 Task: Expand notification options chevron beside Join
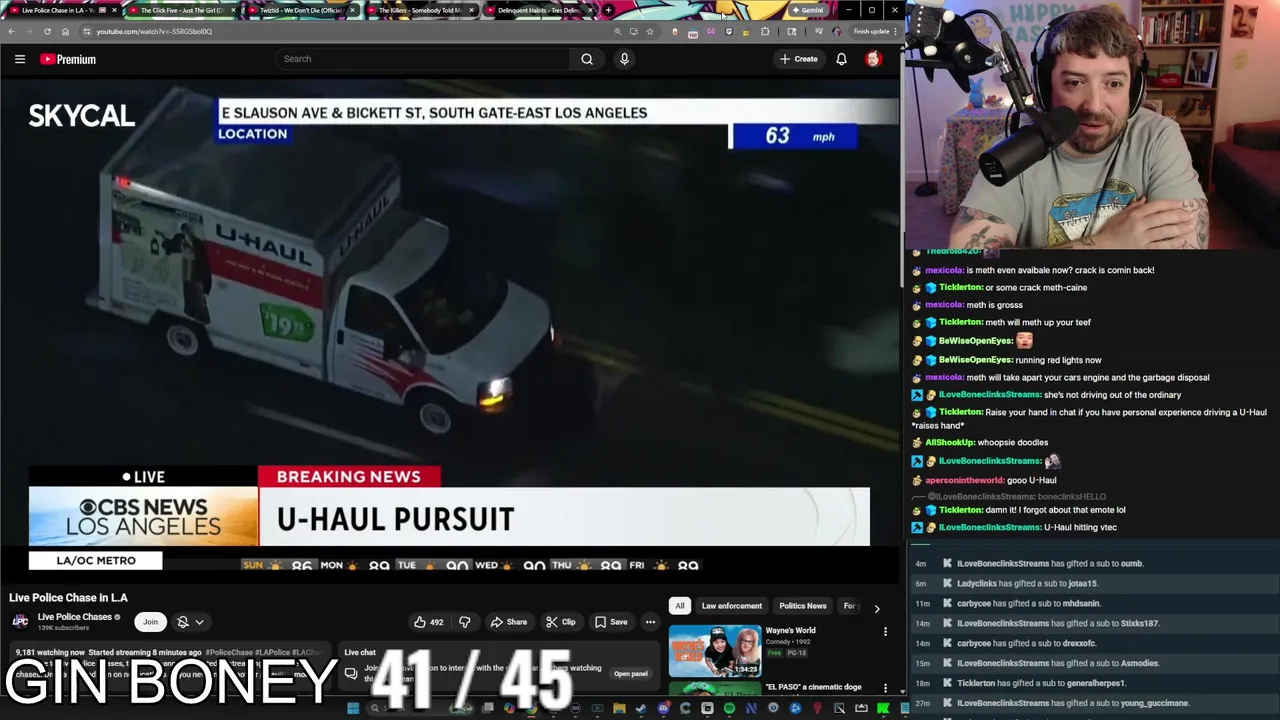199,622
